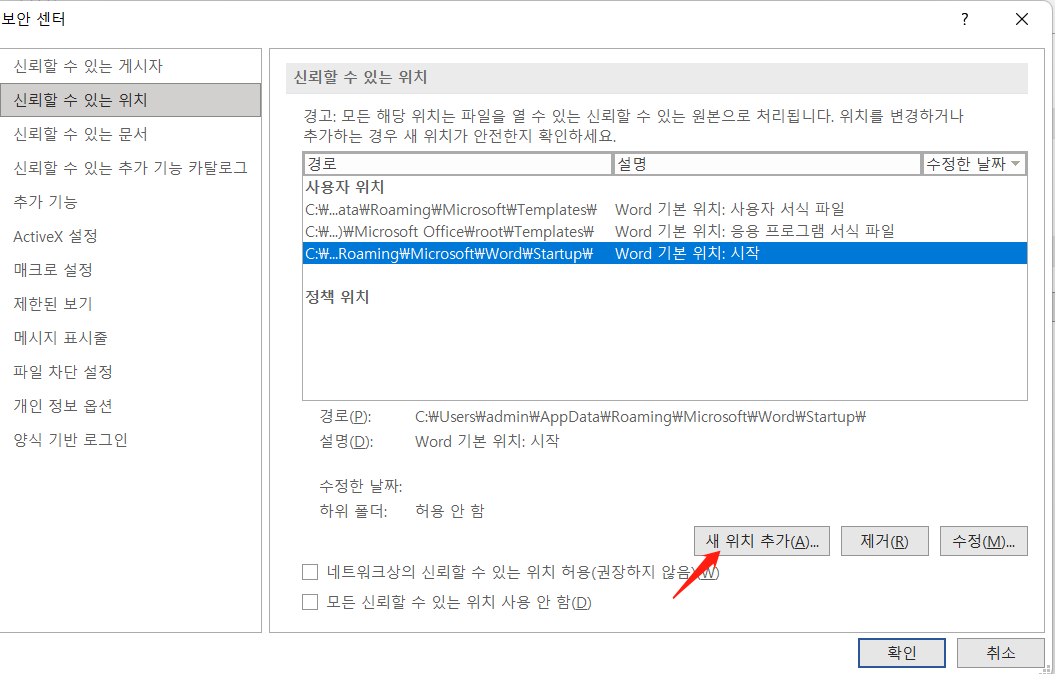Click the 새 위치 추가 button
The height and width of the screenshot is (674, 1055).
point(761,540)
